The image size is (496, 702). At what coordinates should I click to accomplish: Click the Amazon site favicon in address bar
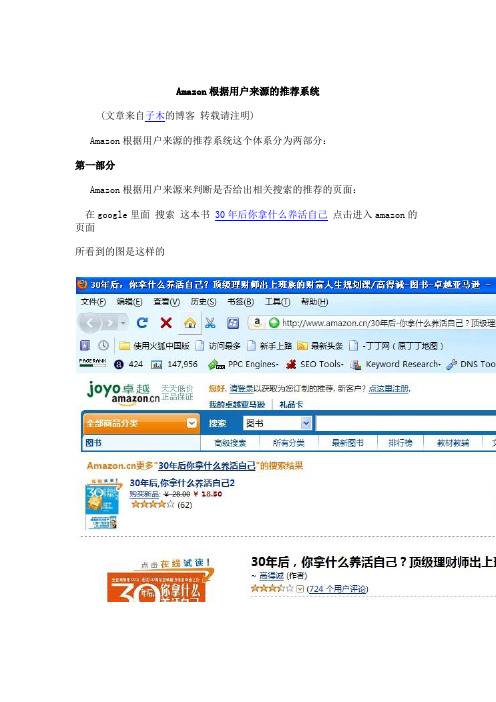[x=257, y=322]
